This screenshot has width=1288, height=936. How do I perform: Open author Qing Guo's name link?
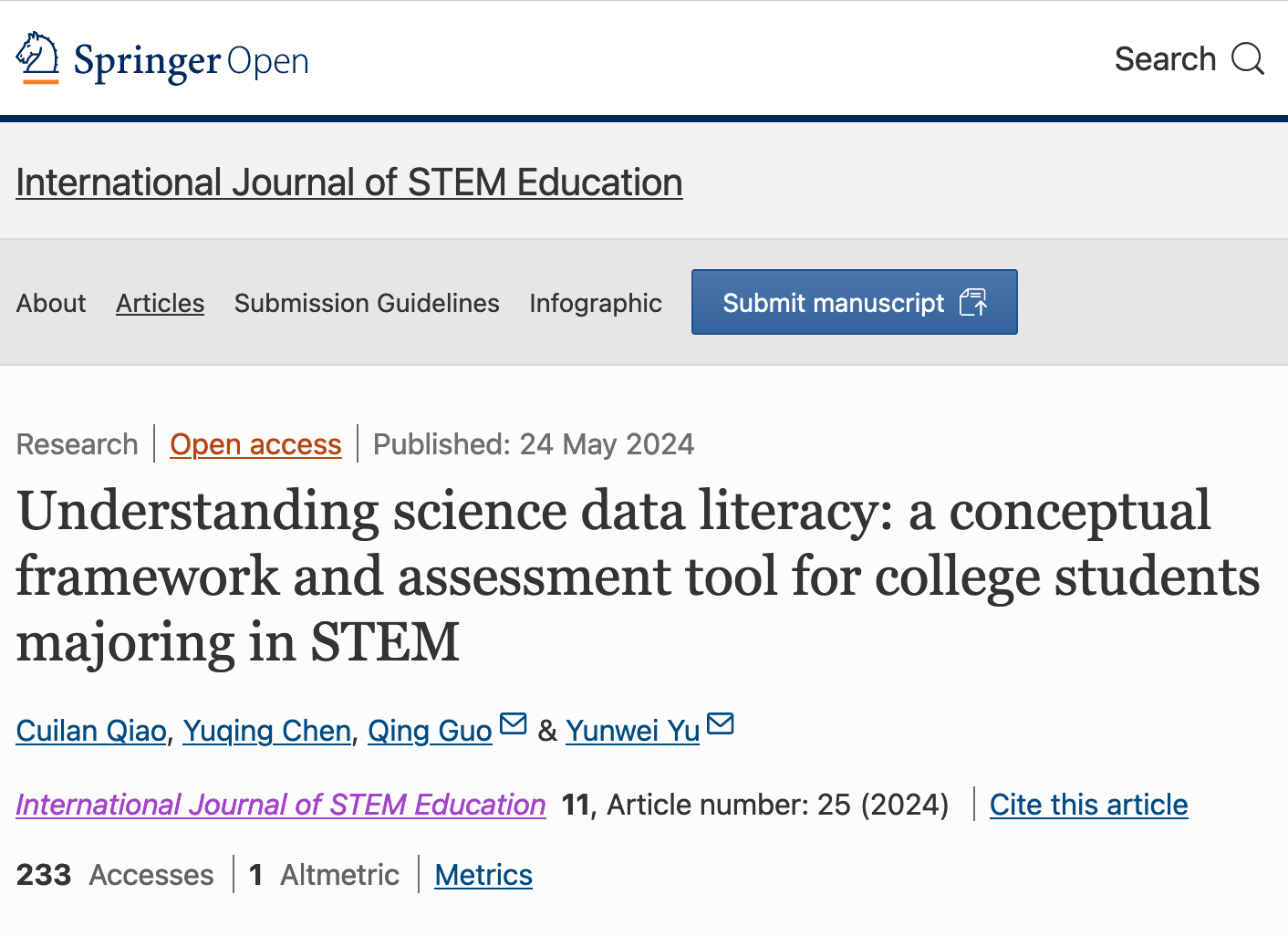[430, 731]
